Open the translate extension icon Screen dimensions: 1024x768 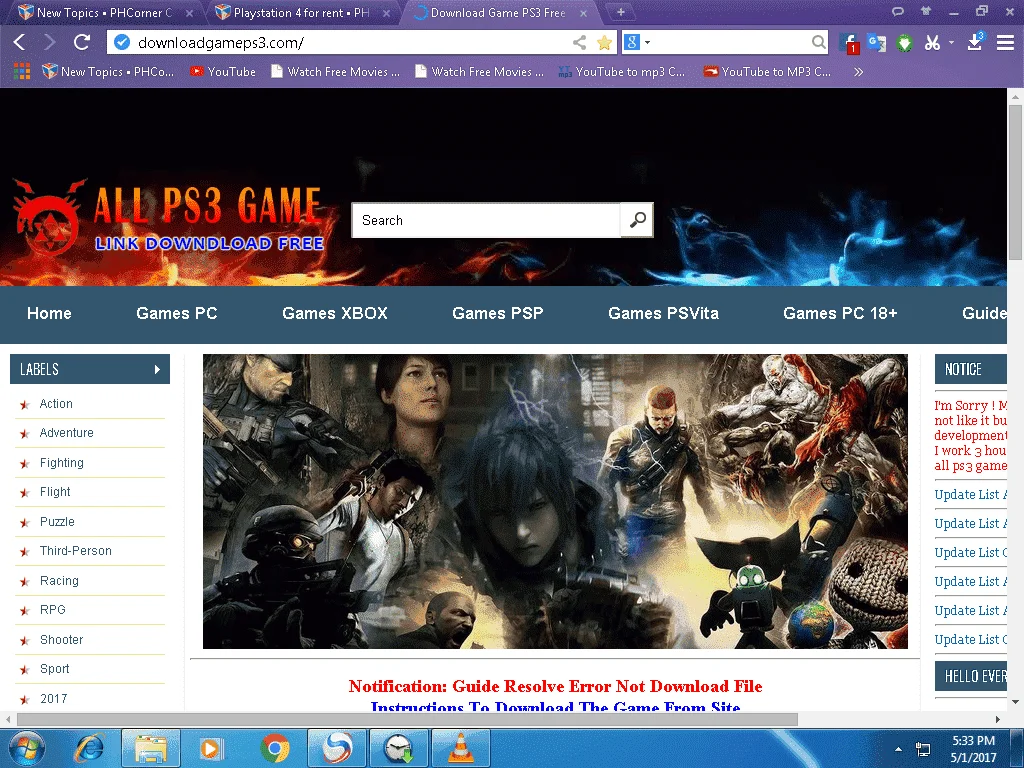[x=876, y=43]
